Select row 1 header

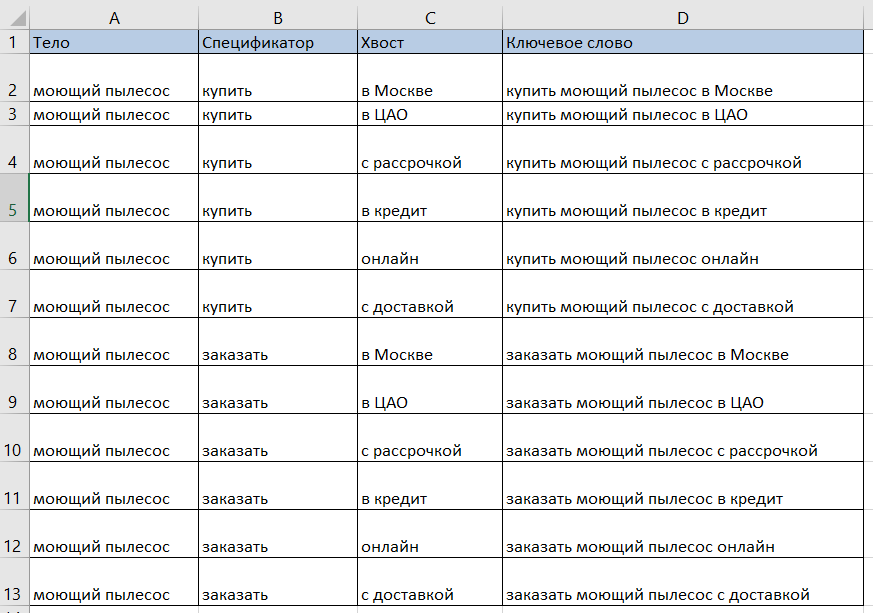coord(14,42)
